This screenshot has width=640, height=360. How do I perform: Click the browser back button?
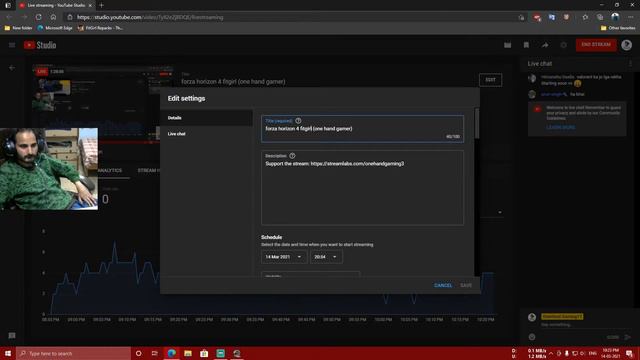point(9,17)
